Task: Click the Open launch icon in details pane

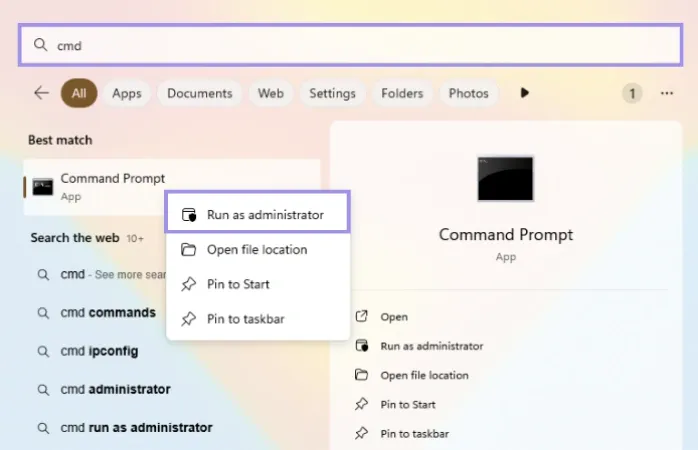Action: 361,316
